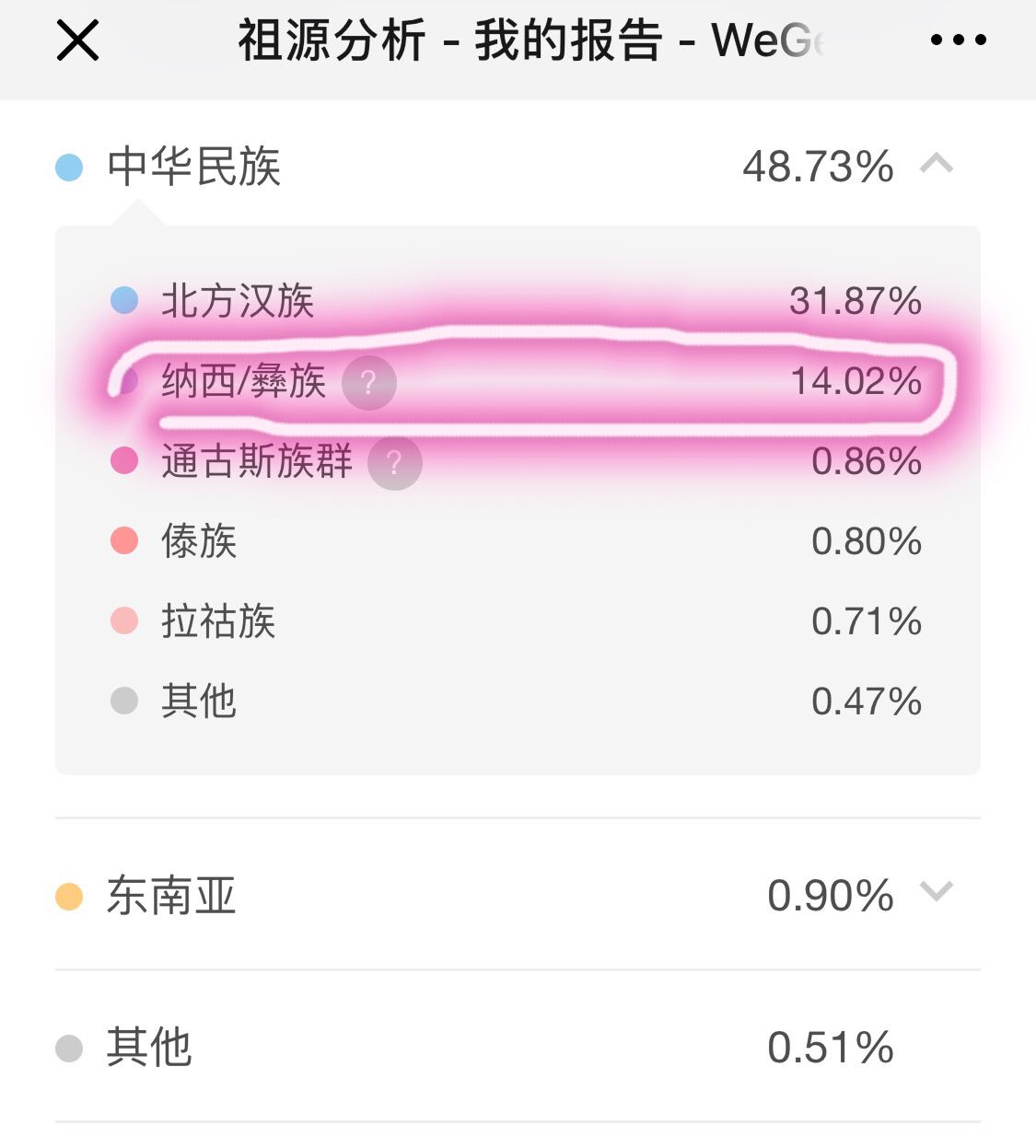The image size is (1036, 1148).
Task: Click the light pink dot beside 拉祜族
Action: pos(124,620)
